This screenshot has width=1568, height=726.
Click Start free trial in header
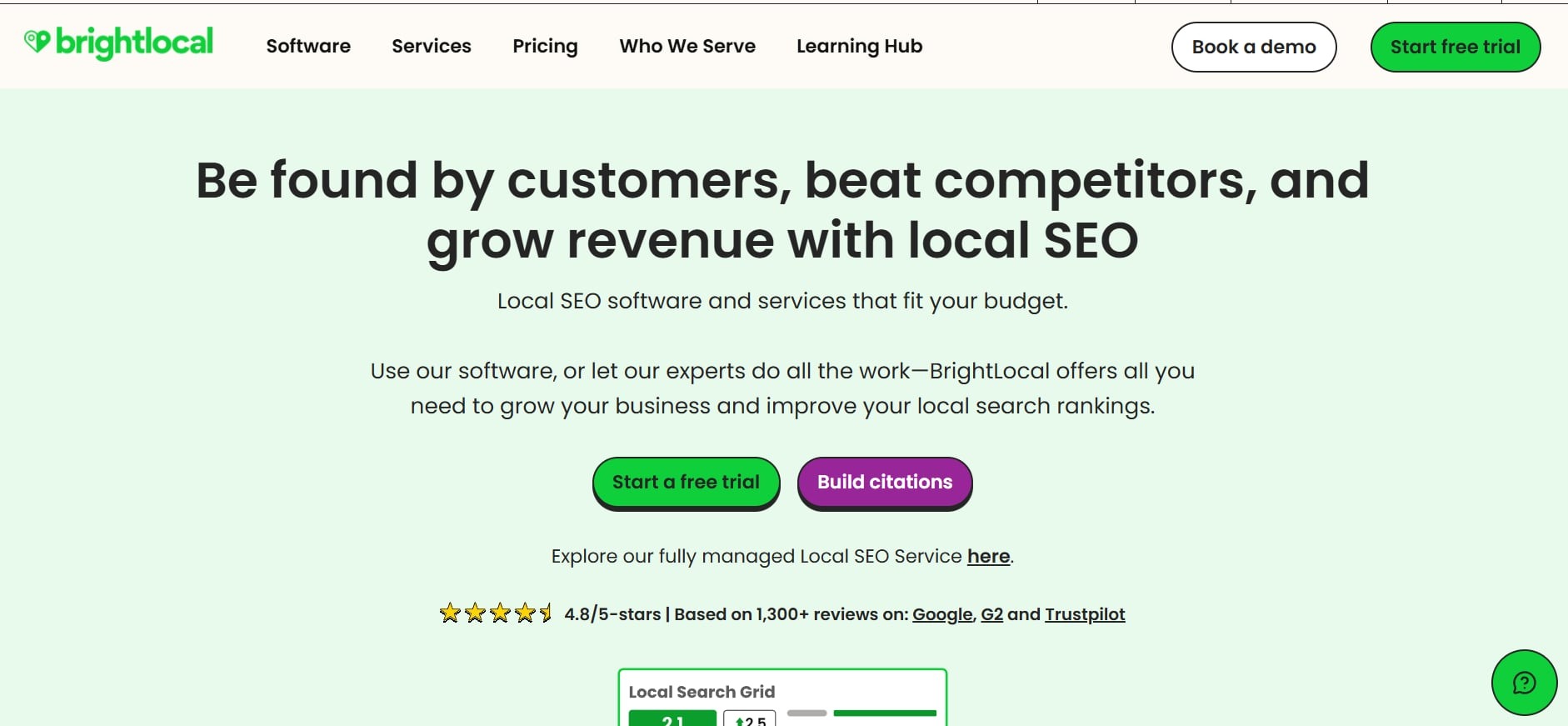pos(1455,47)
